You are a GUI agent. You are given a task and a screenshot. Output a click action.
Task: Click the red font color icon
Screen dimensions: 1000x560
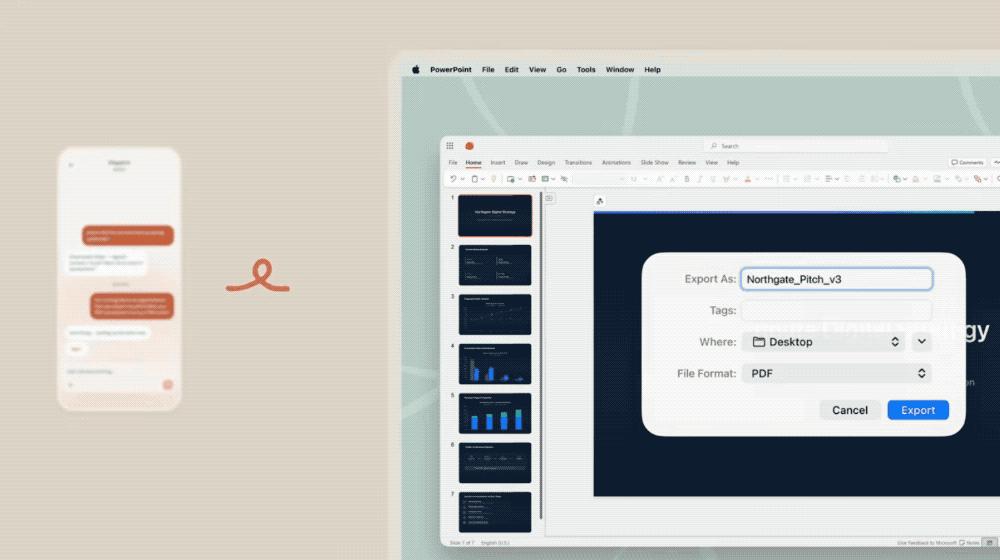[747, 179]
